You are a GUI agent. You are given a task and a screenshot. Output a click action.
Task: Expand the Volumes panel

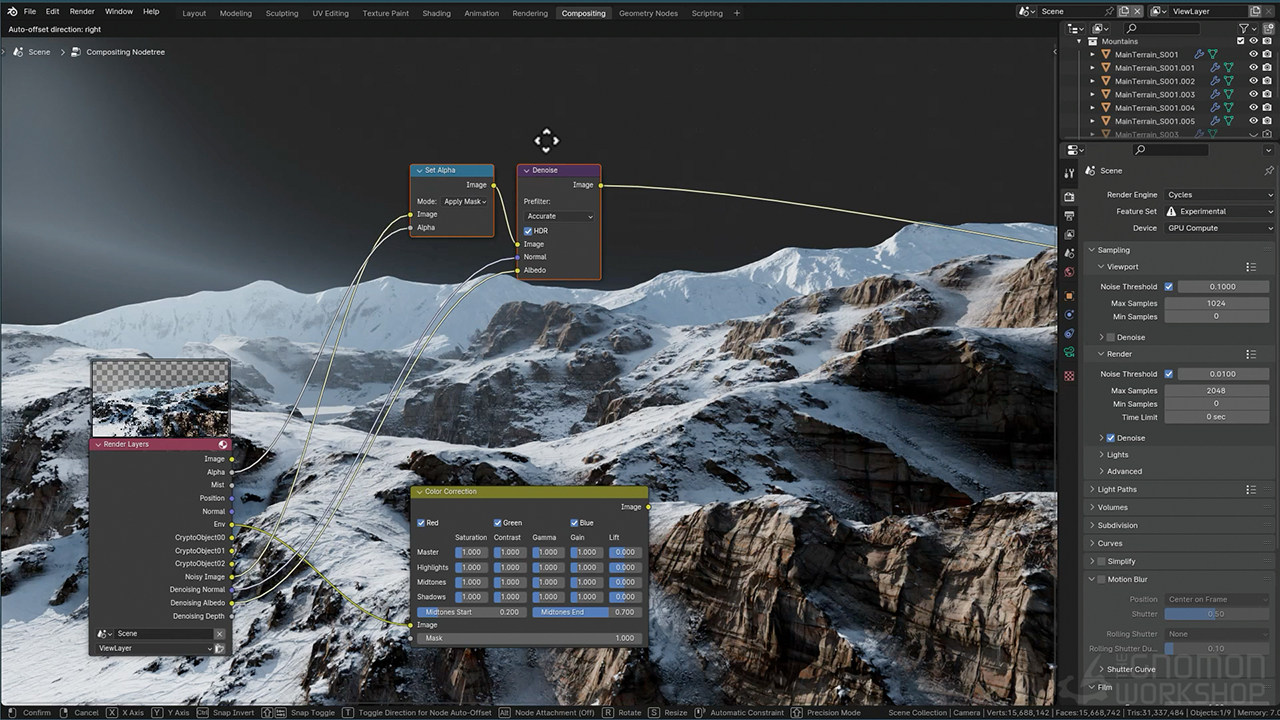1092,508
